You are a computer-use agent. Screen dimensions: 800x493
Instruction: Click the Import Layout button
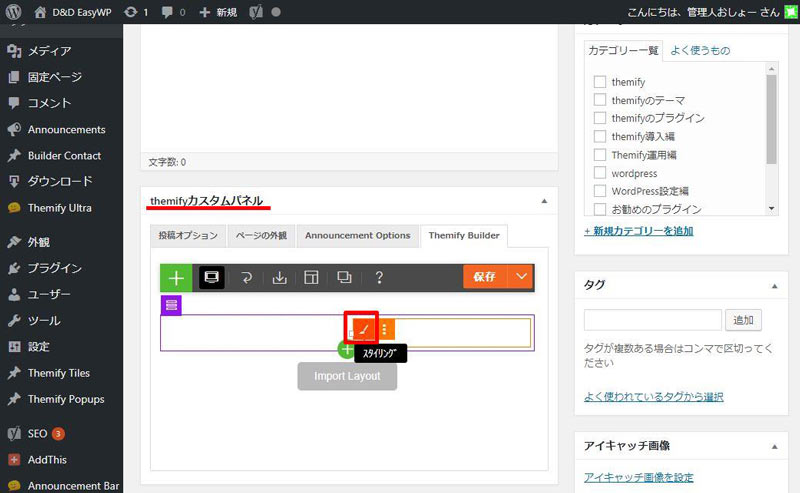pyautogui.click(x=347, y=376)
